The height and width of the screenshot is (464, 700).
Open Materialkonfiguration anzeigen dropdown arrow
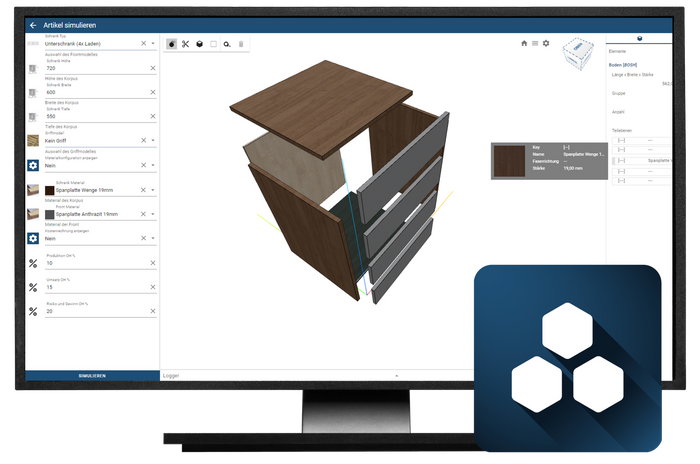click(153, 165)
